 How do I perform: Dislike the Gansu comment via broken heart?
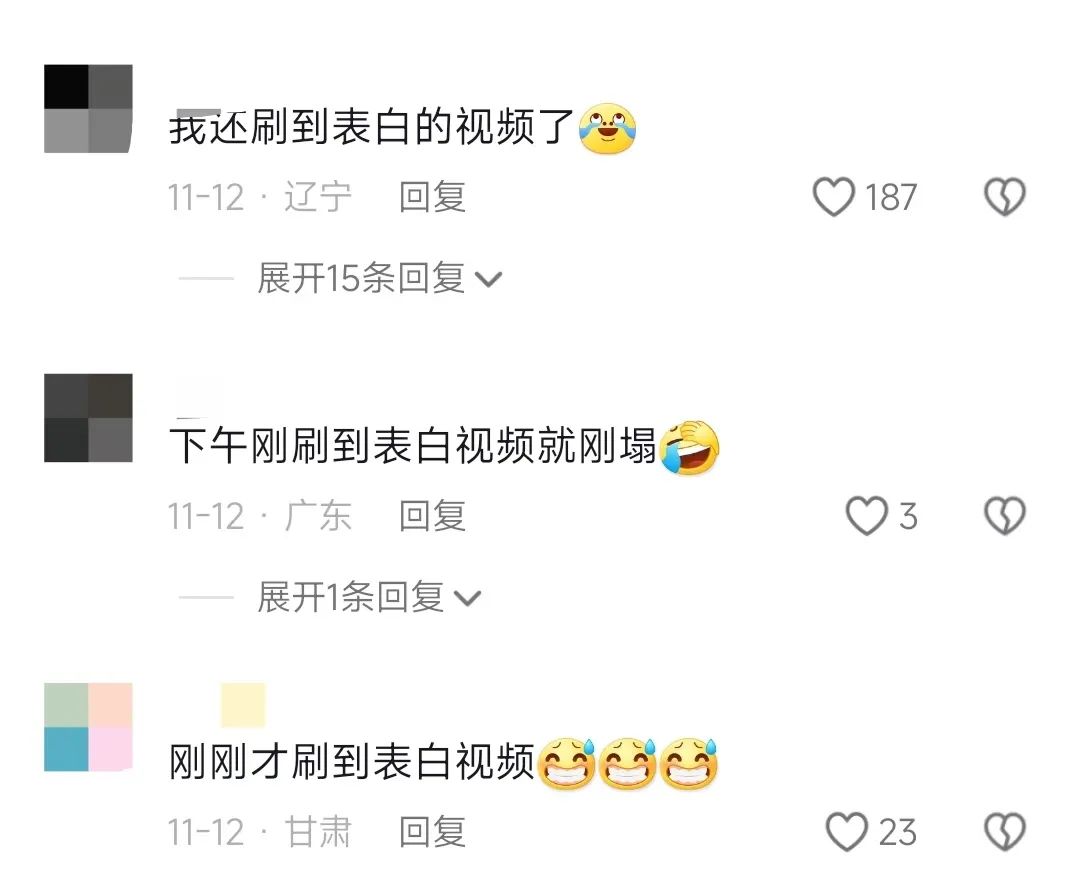1004,831
